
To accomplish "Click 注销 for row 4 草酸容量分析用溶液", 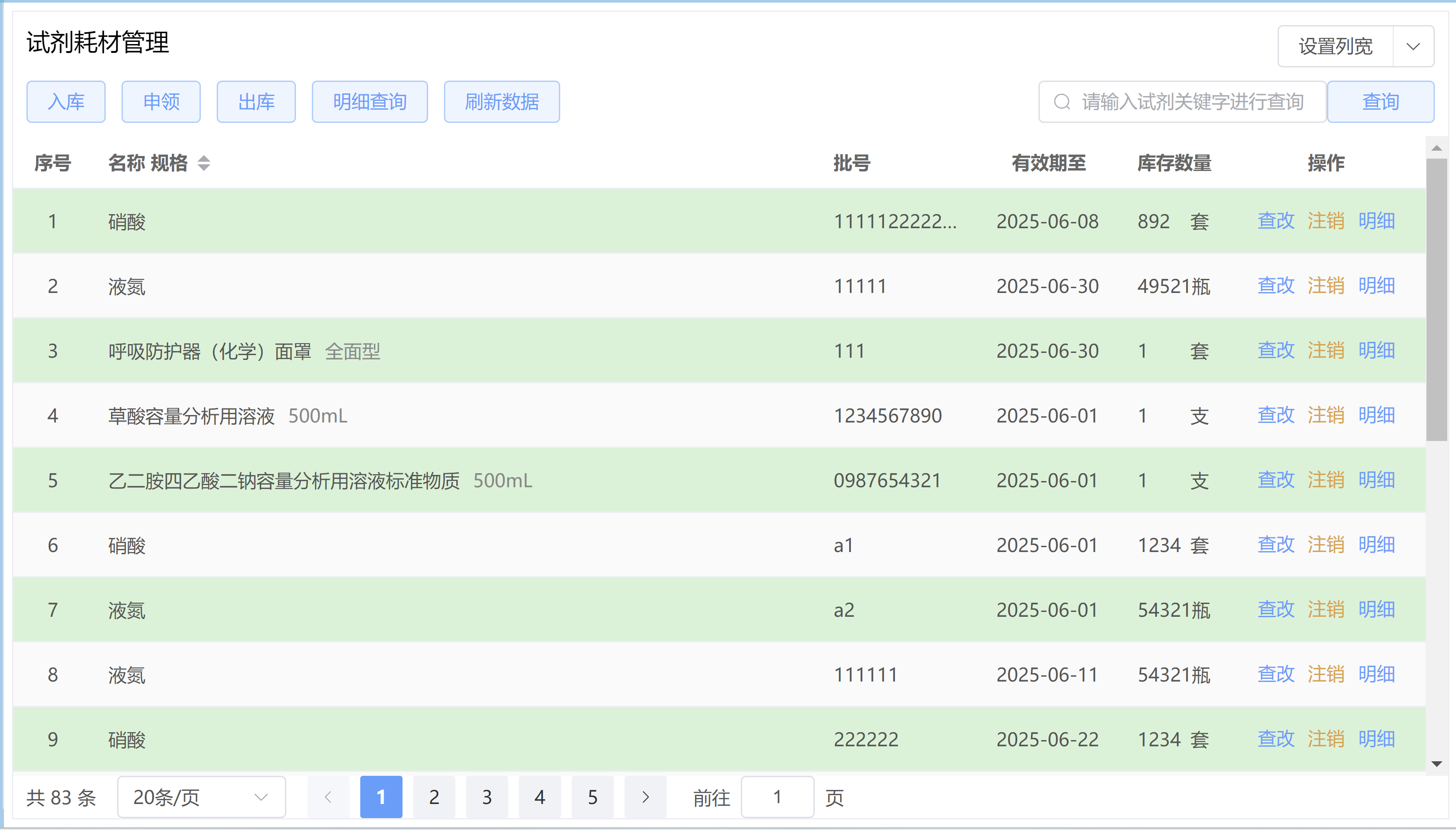I will [1326, 415].
